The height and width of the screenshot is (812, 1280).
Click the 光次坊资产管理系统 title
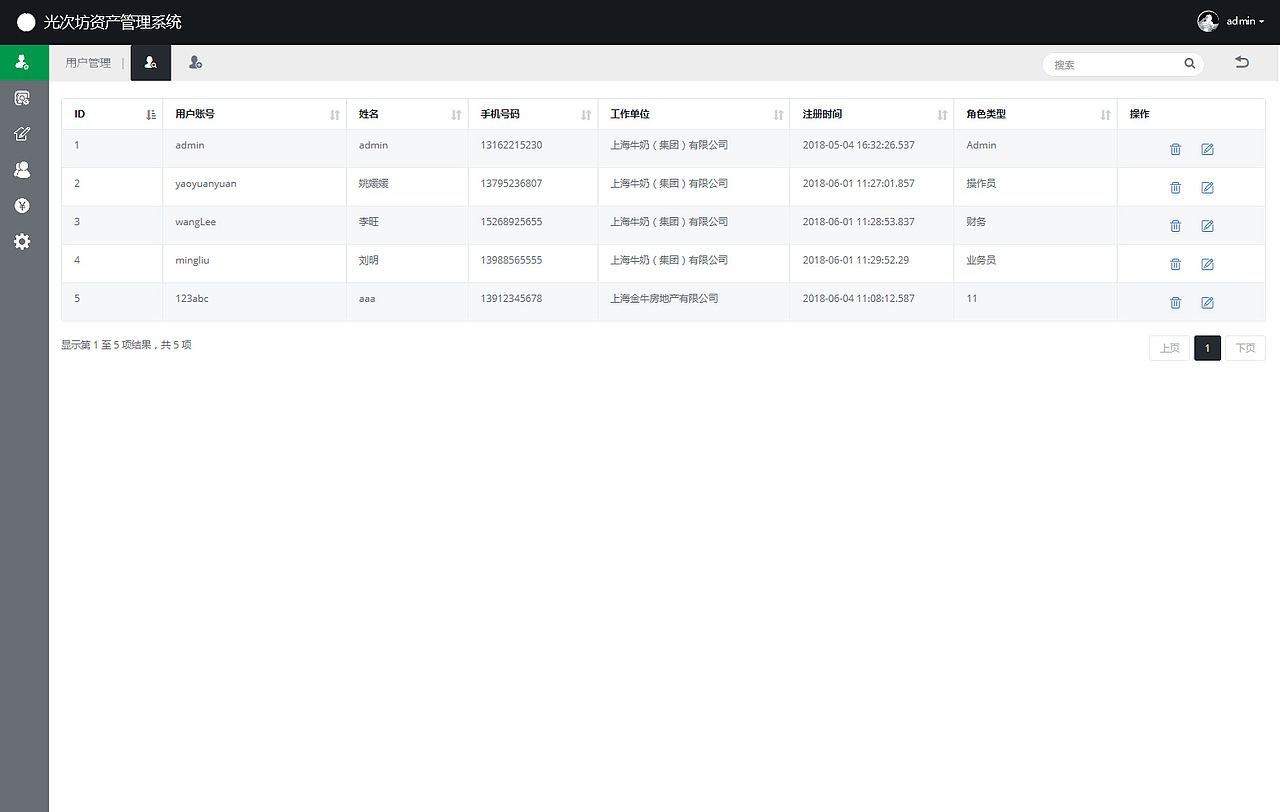point(113,22)
